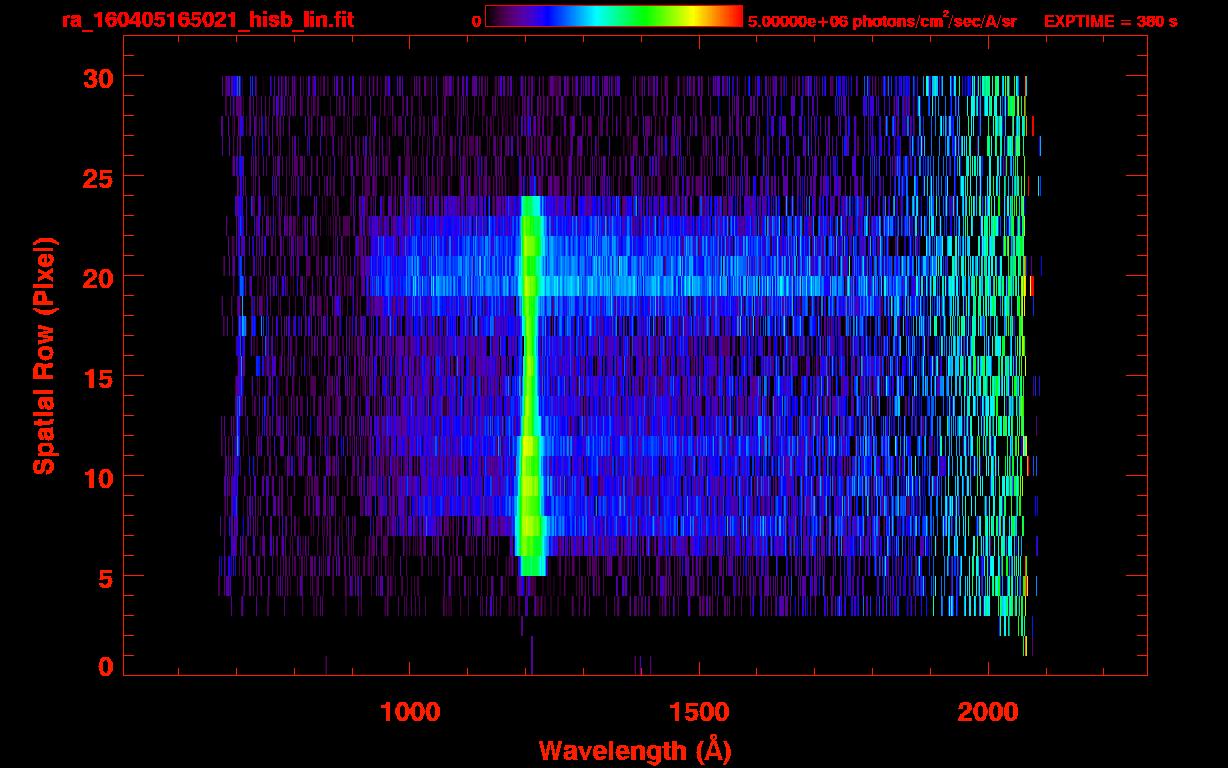Pick the rainbow color scale bar
This screenshot has width=1228, height=768.
coord(614,16)
